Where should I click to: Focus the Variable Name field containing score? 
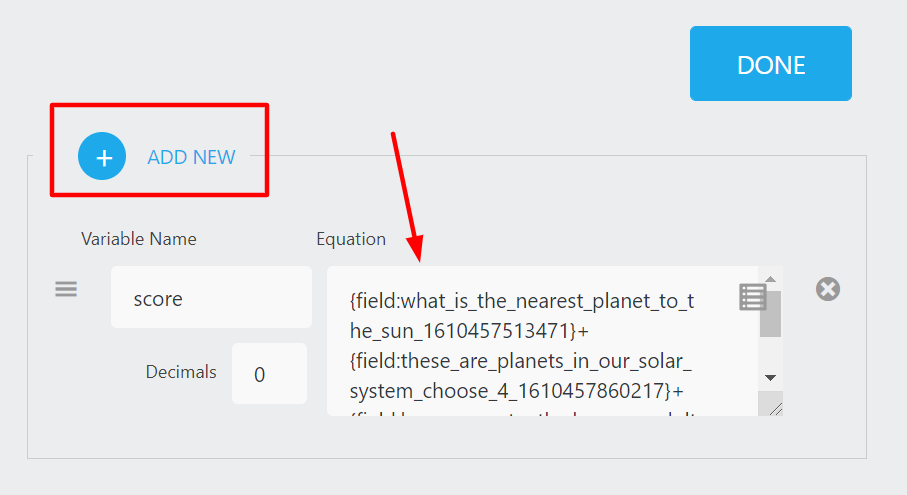point(211,297)
